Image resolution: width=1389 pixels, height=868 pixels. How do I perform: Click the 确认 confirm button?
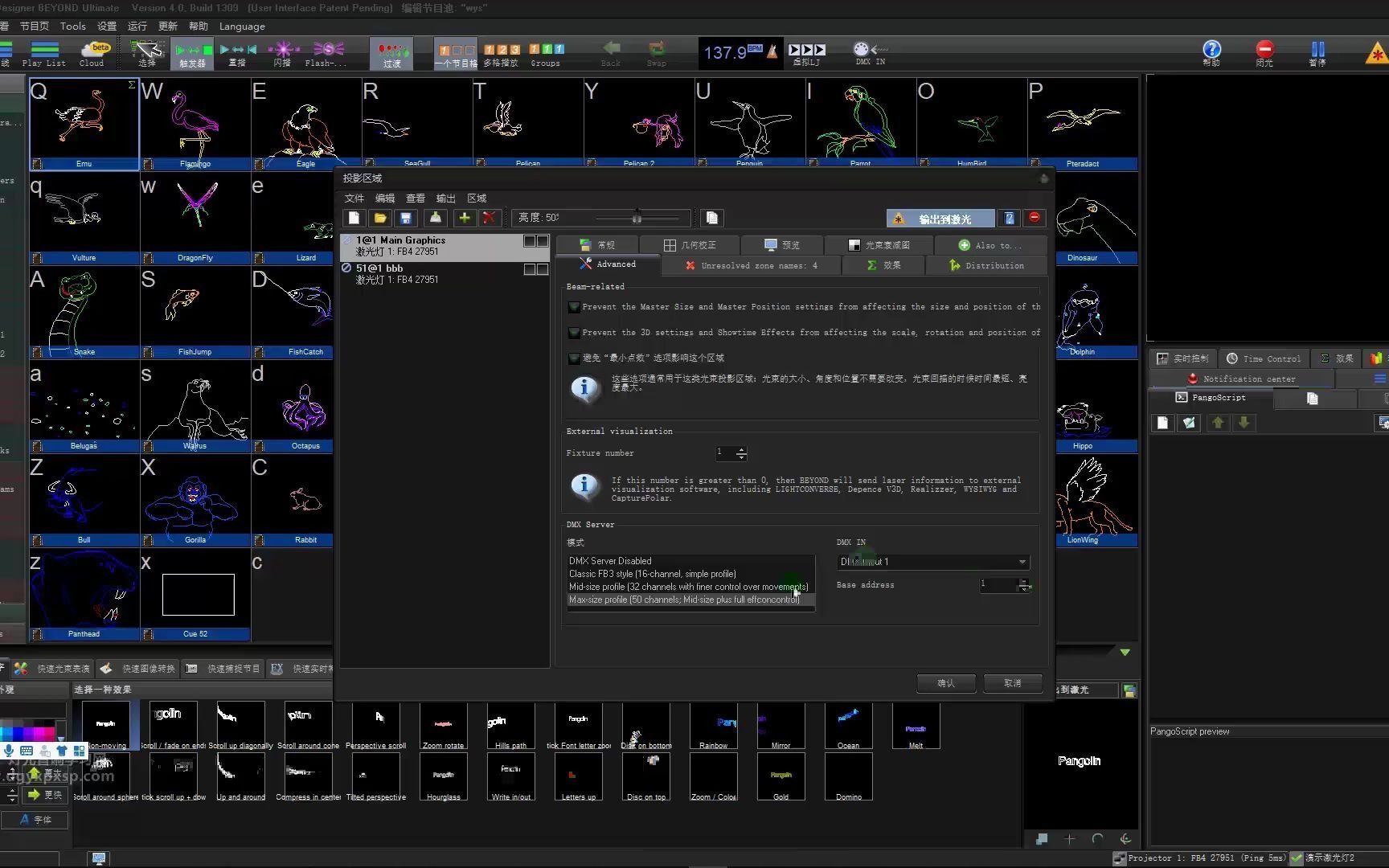(946, 683)
